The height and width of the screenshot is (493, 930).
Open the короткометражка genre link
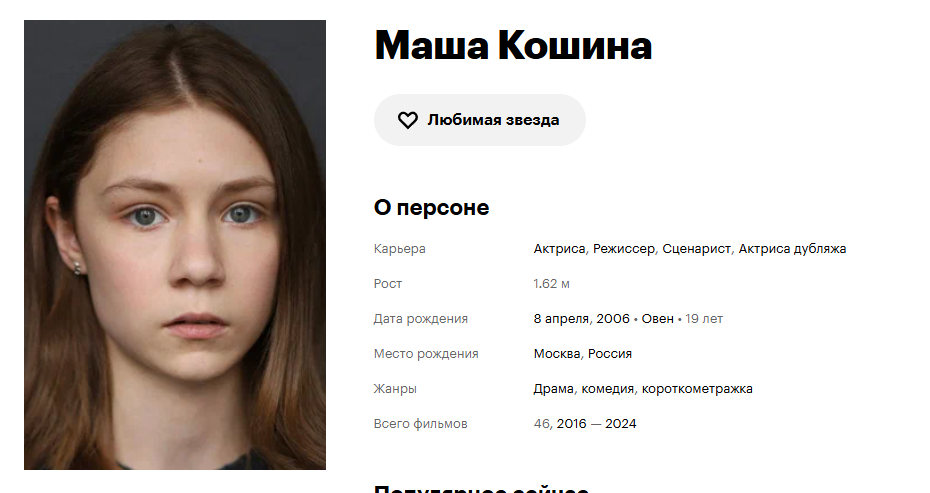point(697,389)
